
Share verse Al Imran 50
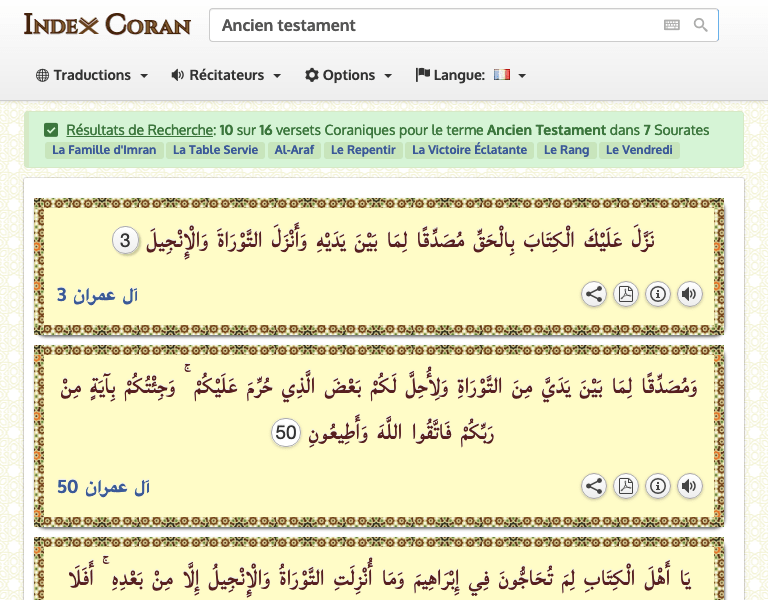[x=594, y=486]
